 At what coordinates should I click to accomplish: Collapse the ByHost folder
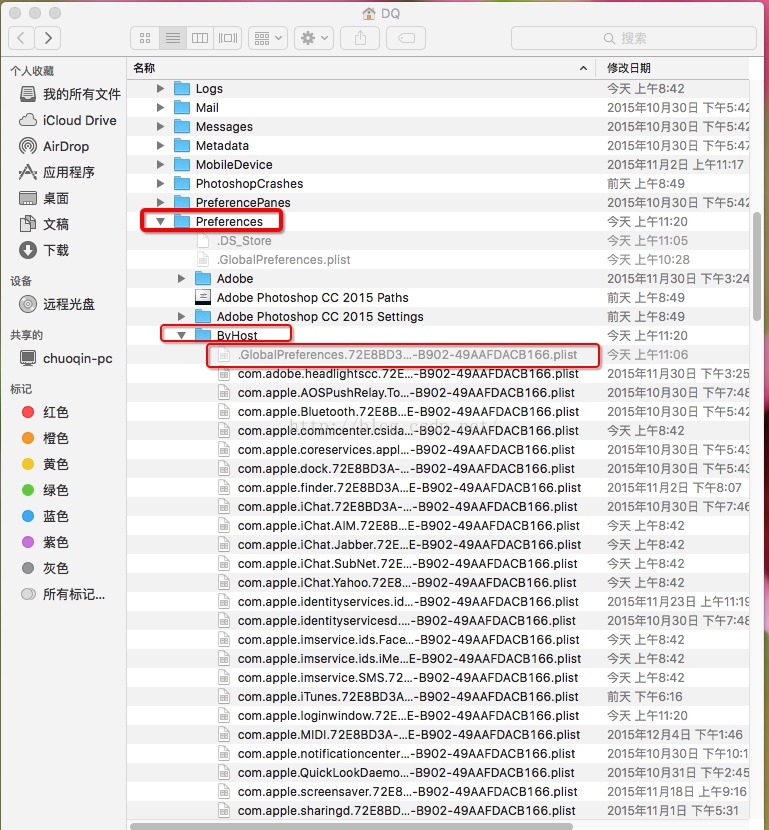(182, 336)
